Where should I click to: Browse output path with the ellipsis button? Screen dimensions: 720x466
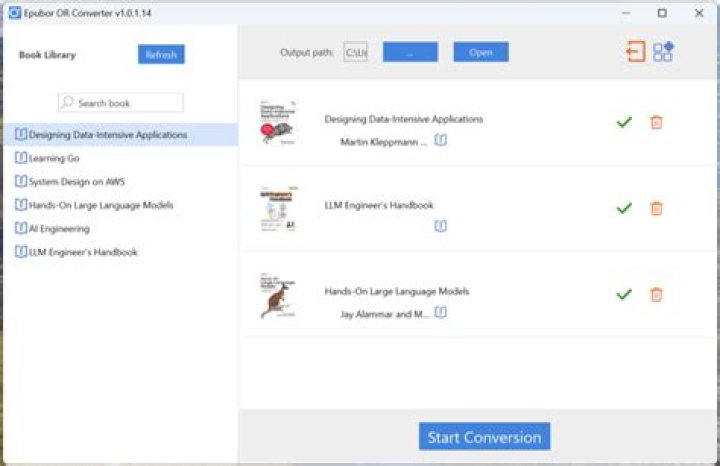(x=410, y=52)
